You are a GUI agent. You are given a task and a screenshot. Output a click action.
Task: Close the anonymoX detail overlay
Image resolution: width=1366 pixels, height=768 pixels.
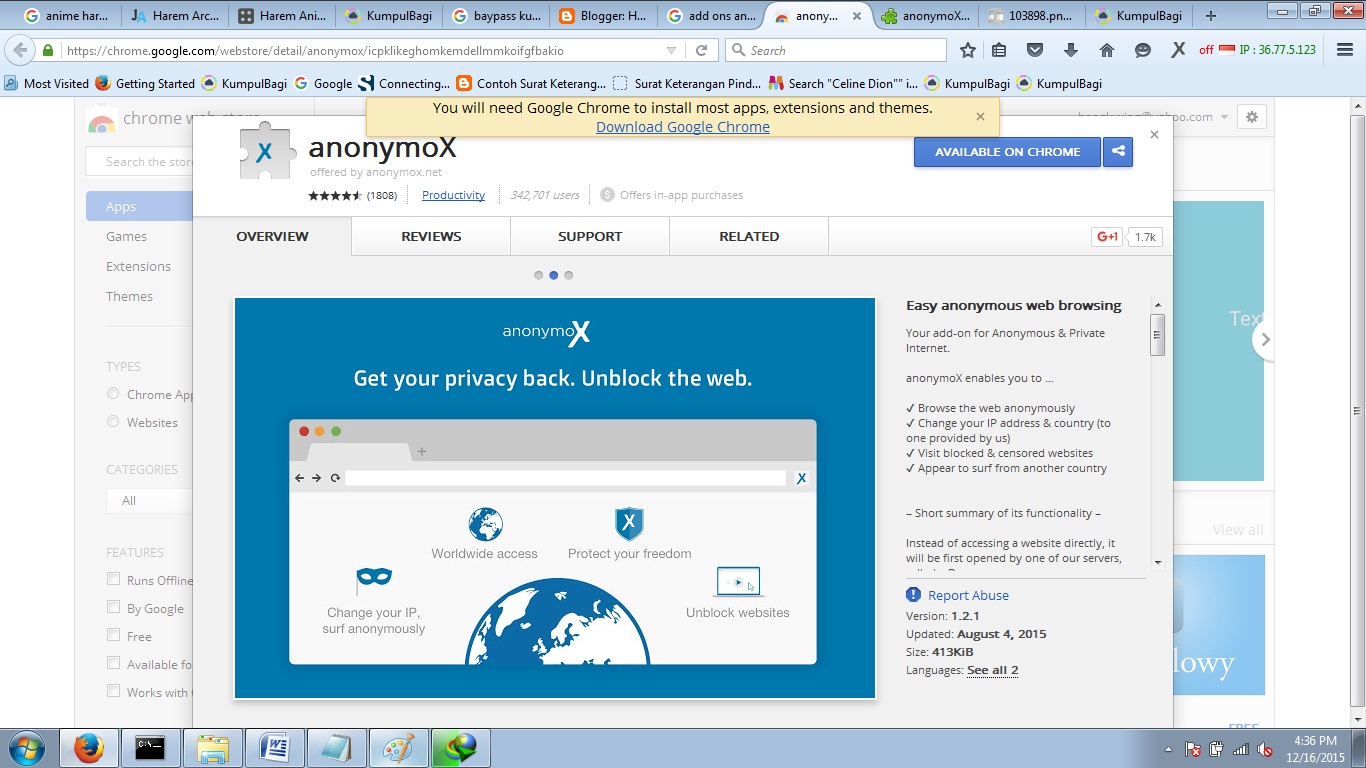[x=1154, y=134]
